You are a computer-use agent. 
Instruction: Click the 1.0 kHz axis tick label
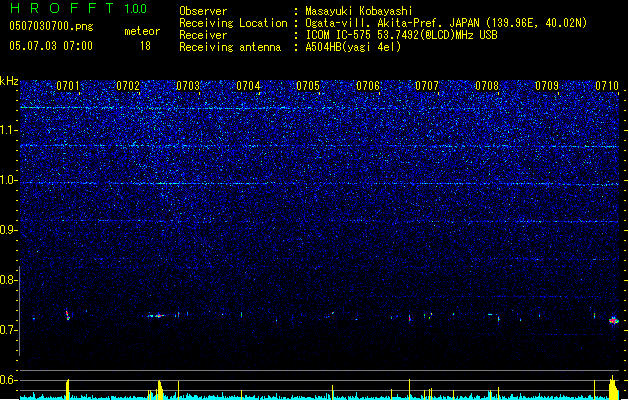9,180
